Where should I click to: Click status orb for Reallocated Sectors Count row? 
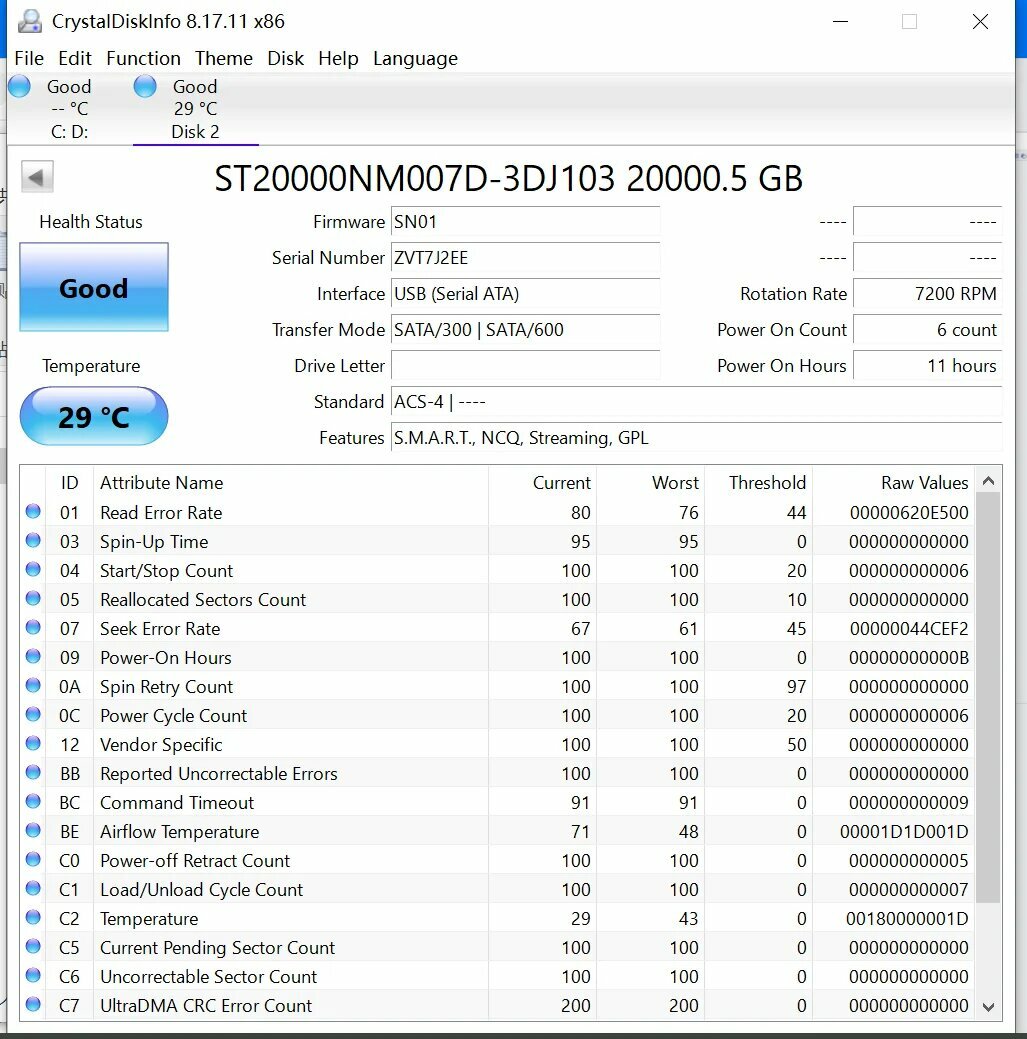[x=33, y=599]
